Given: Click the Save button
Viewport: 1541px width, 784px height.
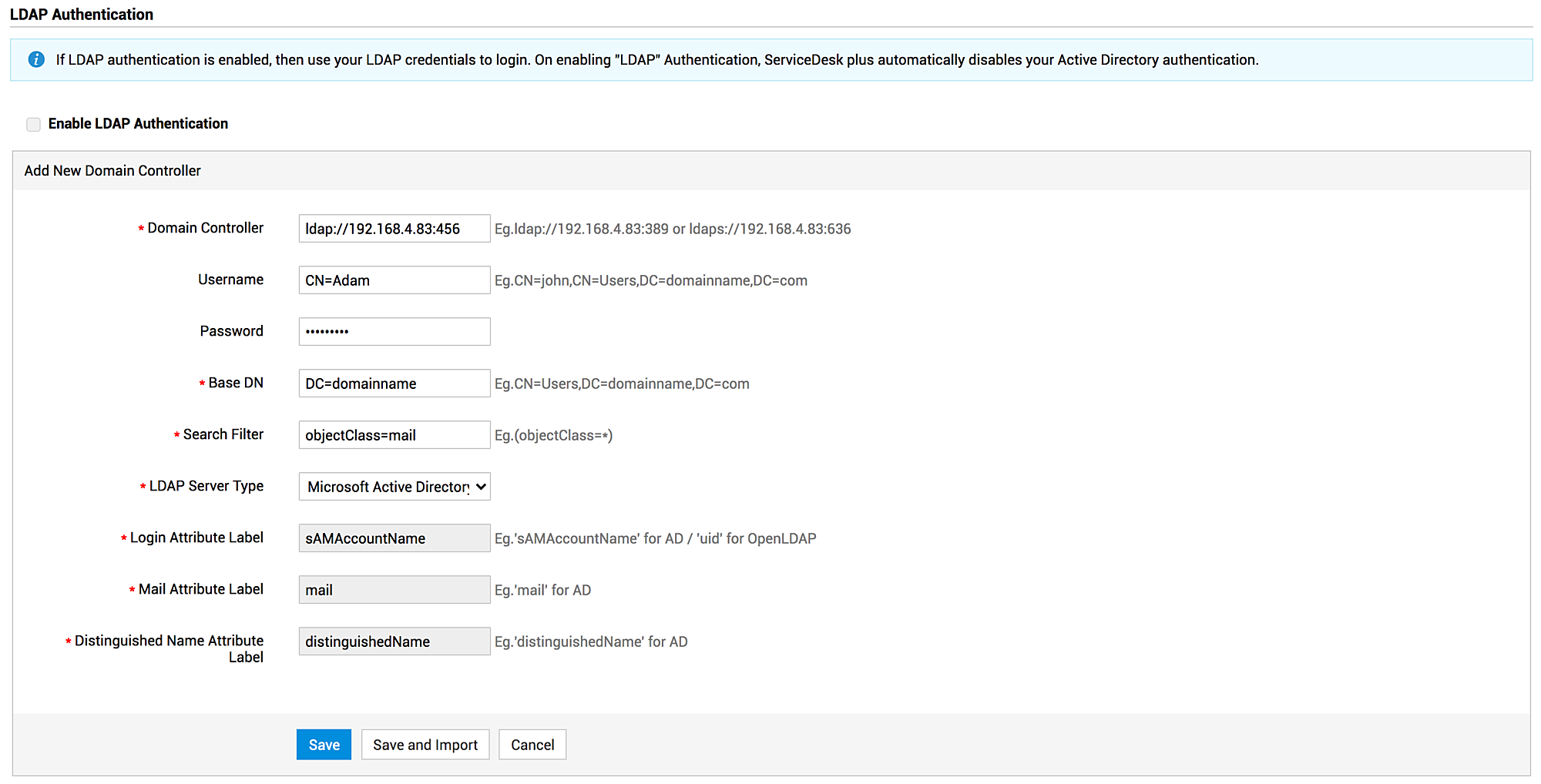Looking at the screenshot, I should [x=324, y=744].
